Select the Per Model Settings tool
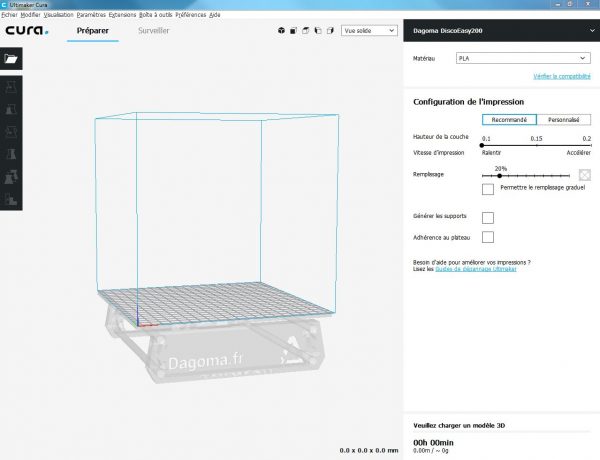The height and width of the screenshot is (460, 600). pos(11,177)
